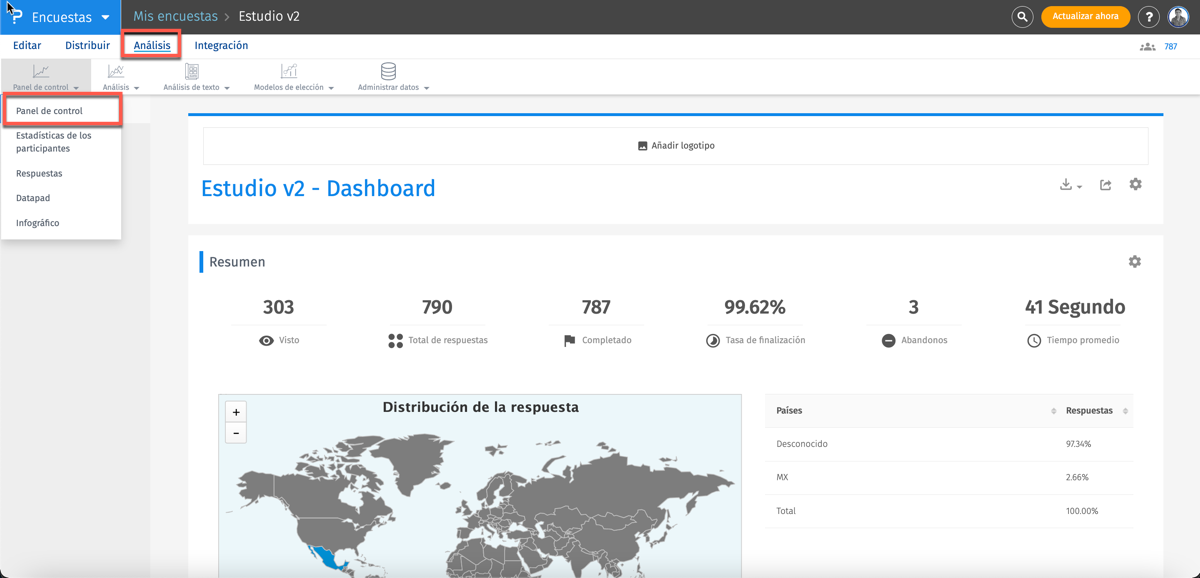
Task: Click the Añadir logotipo area
Action: [x=676, y=146]
